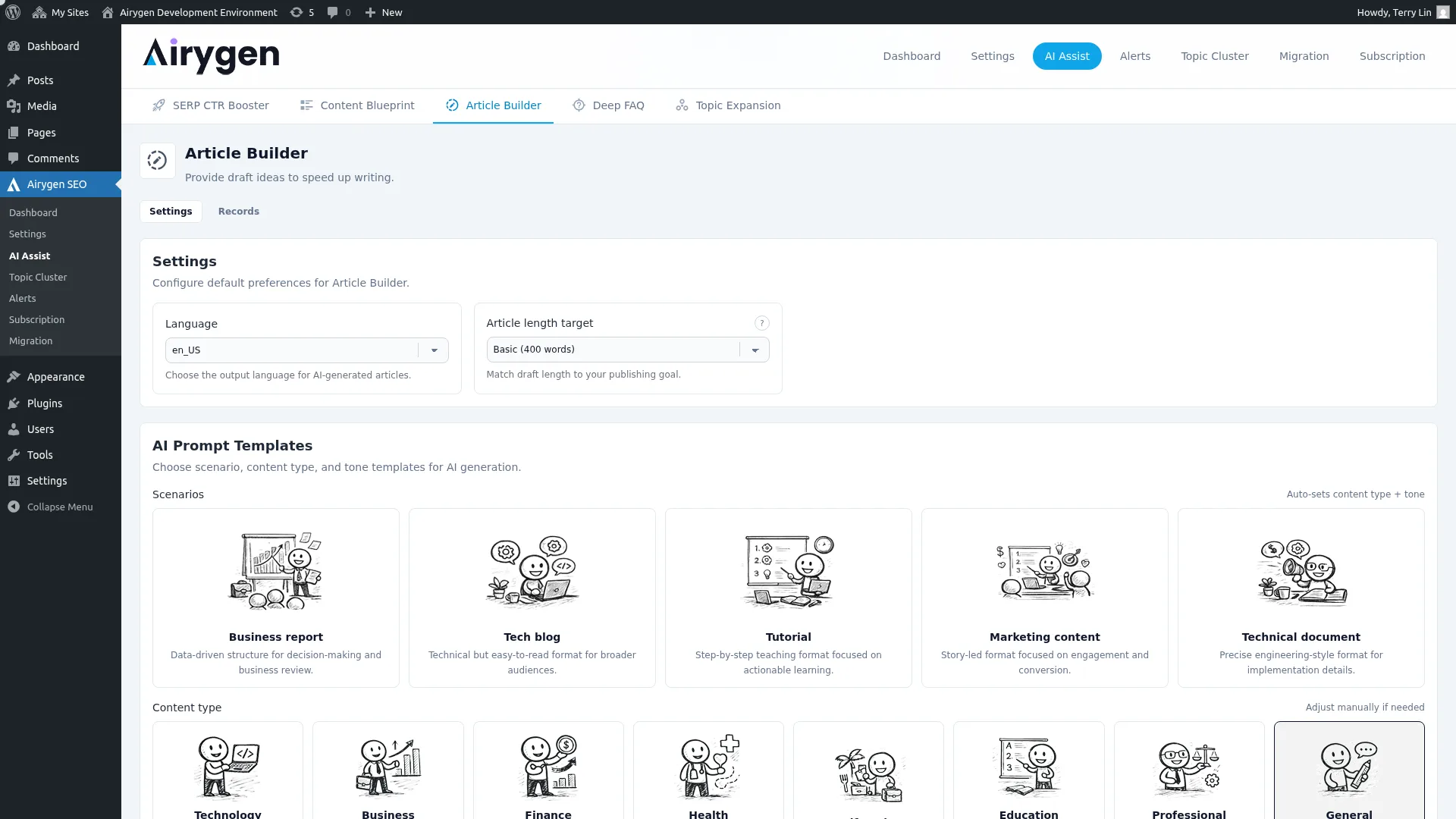Click the Airygen SEO logo icon in sidebar
The image size is (1456, 819).
14,184
